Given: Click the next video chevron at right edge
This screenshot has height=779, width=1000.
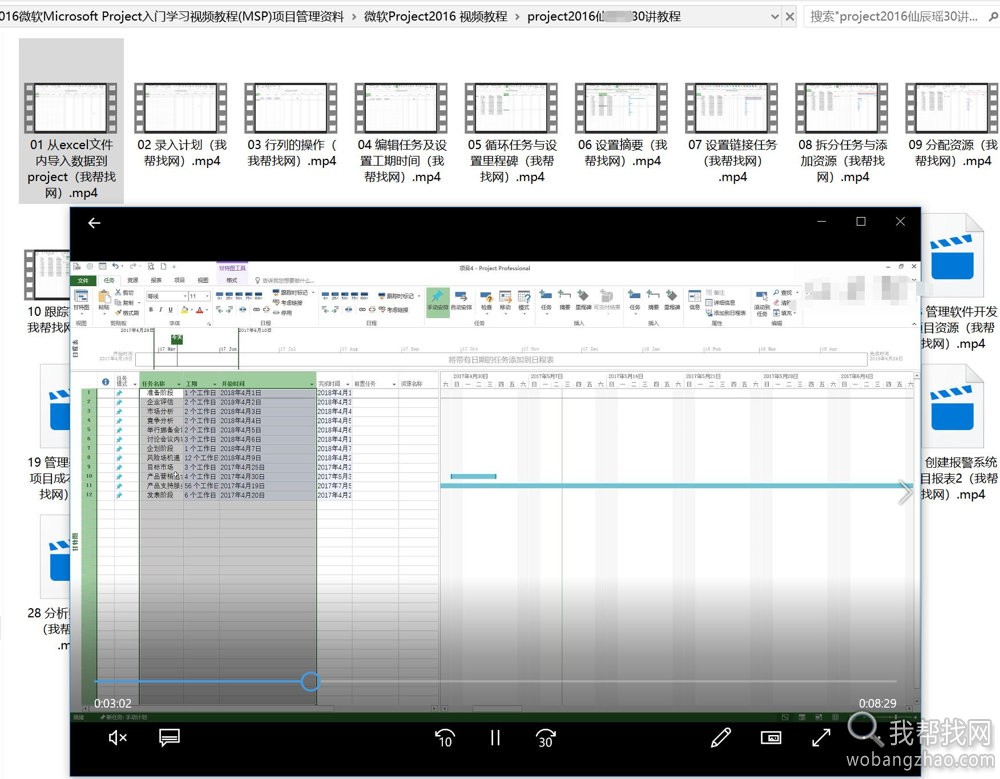Looking at the screenshot, I should click(x=905, y=492).
